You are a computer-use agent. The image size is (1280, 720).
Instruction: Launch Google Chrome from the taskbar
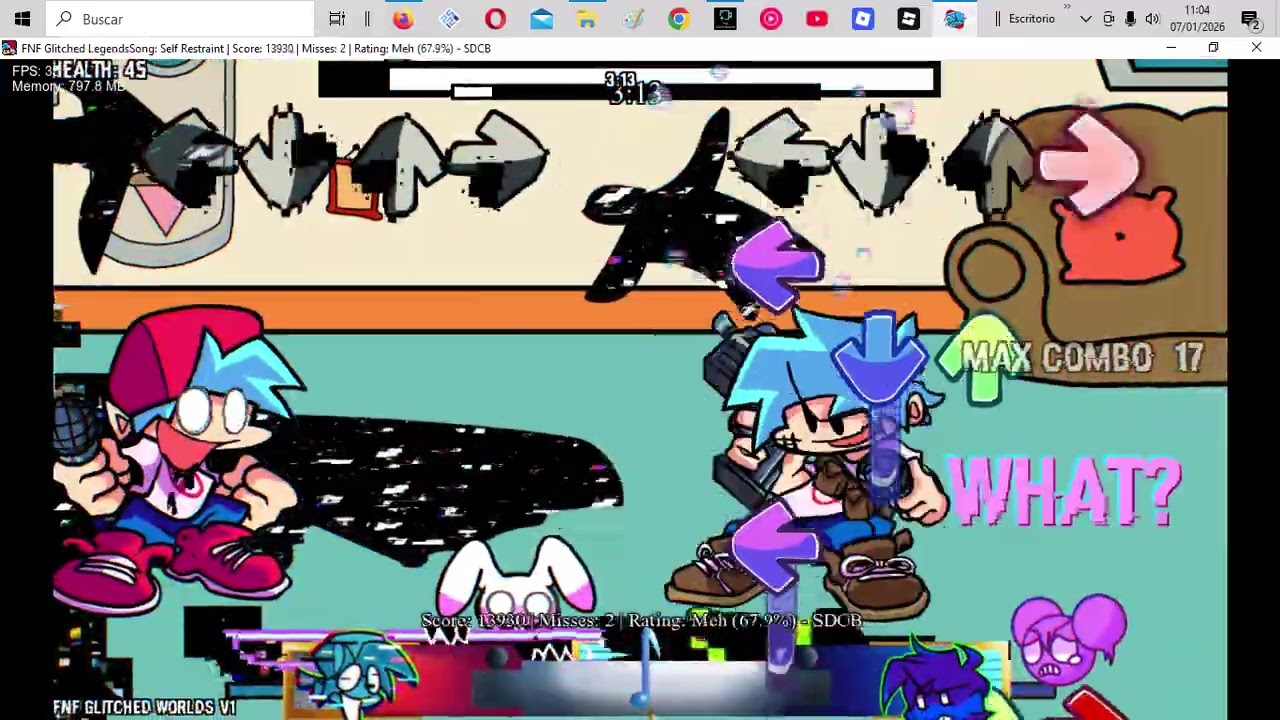click(679, 18)
